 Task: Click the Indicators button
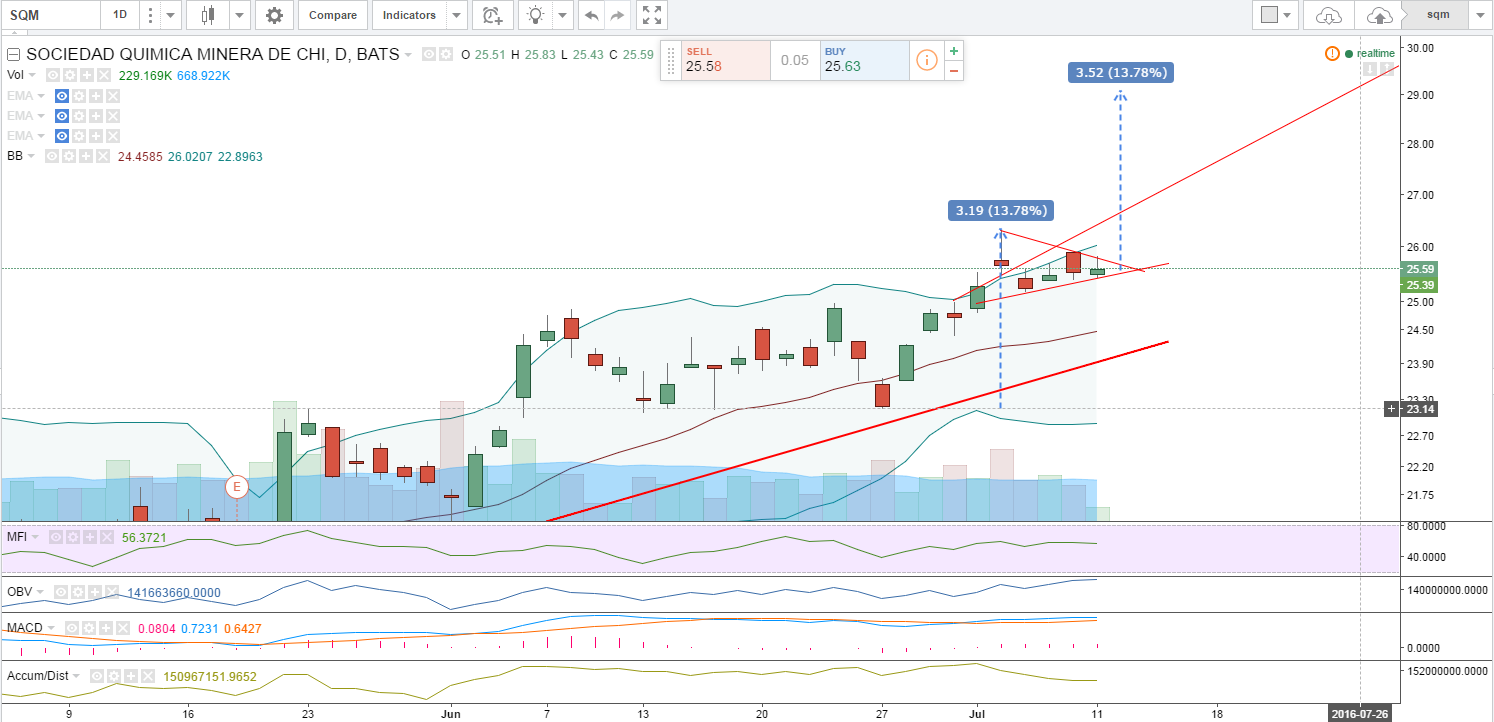point(410,15)
